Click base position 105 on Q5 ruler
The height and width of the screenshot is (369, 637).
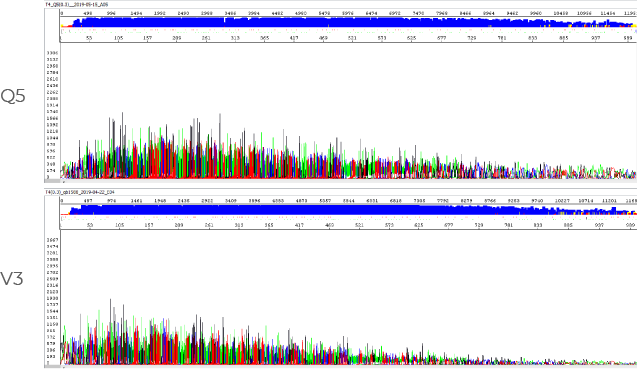118,38
